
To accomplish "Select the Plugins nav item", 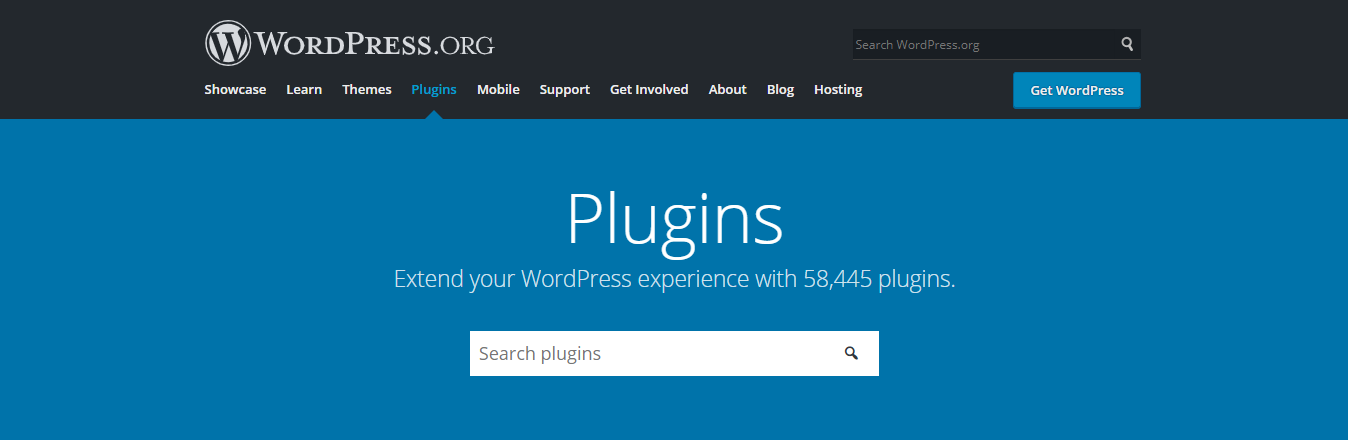I will coord(434,89).
